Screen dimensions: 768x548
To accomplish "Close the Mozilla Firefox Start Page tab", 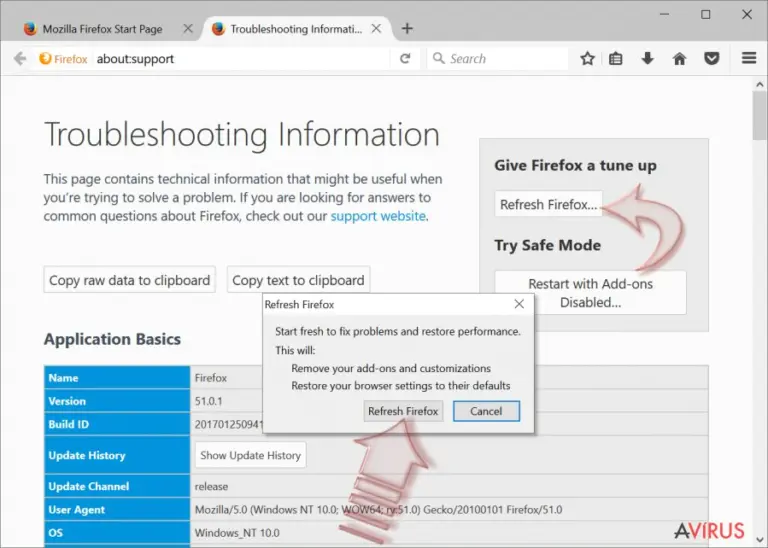I will (188, 28).
